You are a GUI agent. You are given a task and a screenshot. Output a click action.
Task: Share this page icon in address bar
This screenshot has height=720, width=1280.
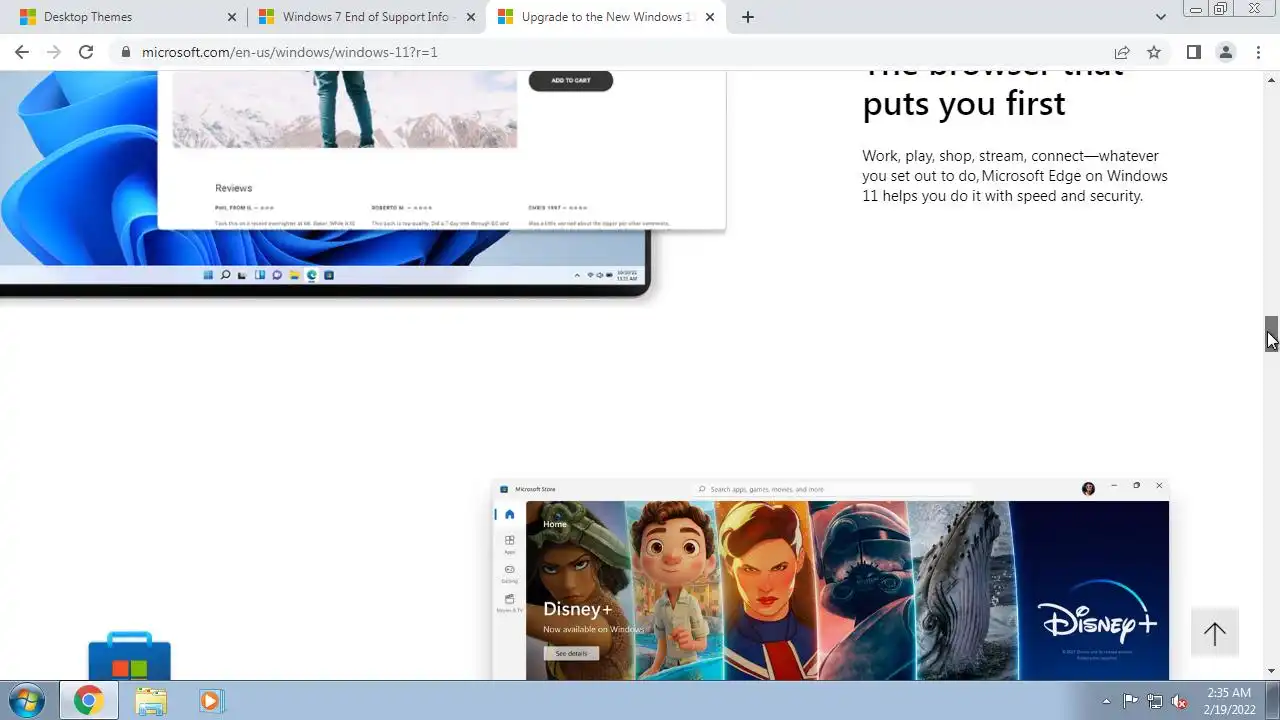[x=1122, y=52]
